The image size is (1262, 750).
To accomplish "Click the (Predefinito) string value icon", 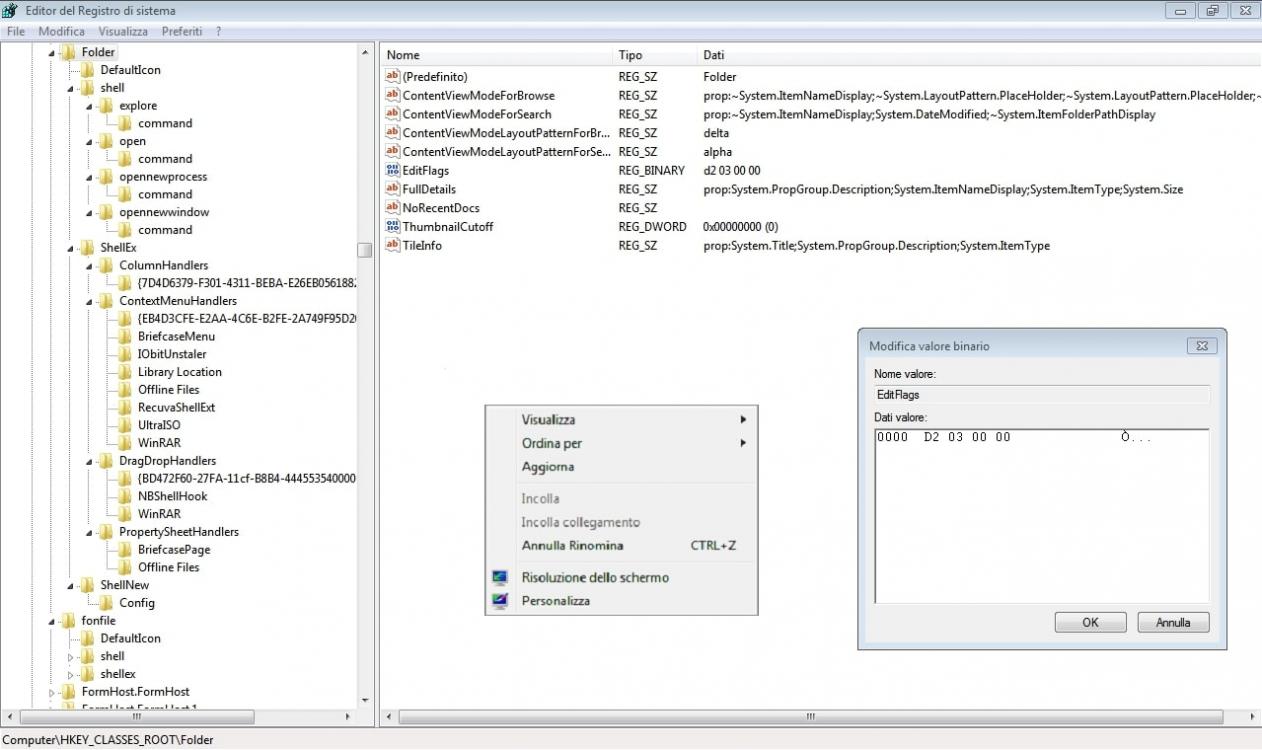I will point(392,77).
